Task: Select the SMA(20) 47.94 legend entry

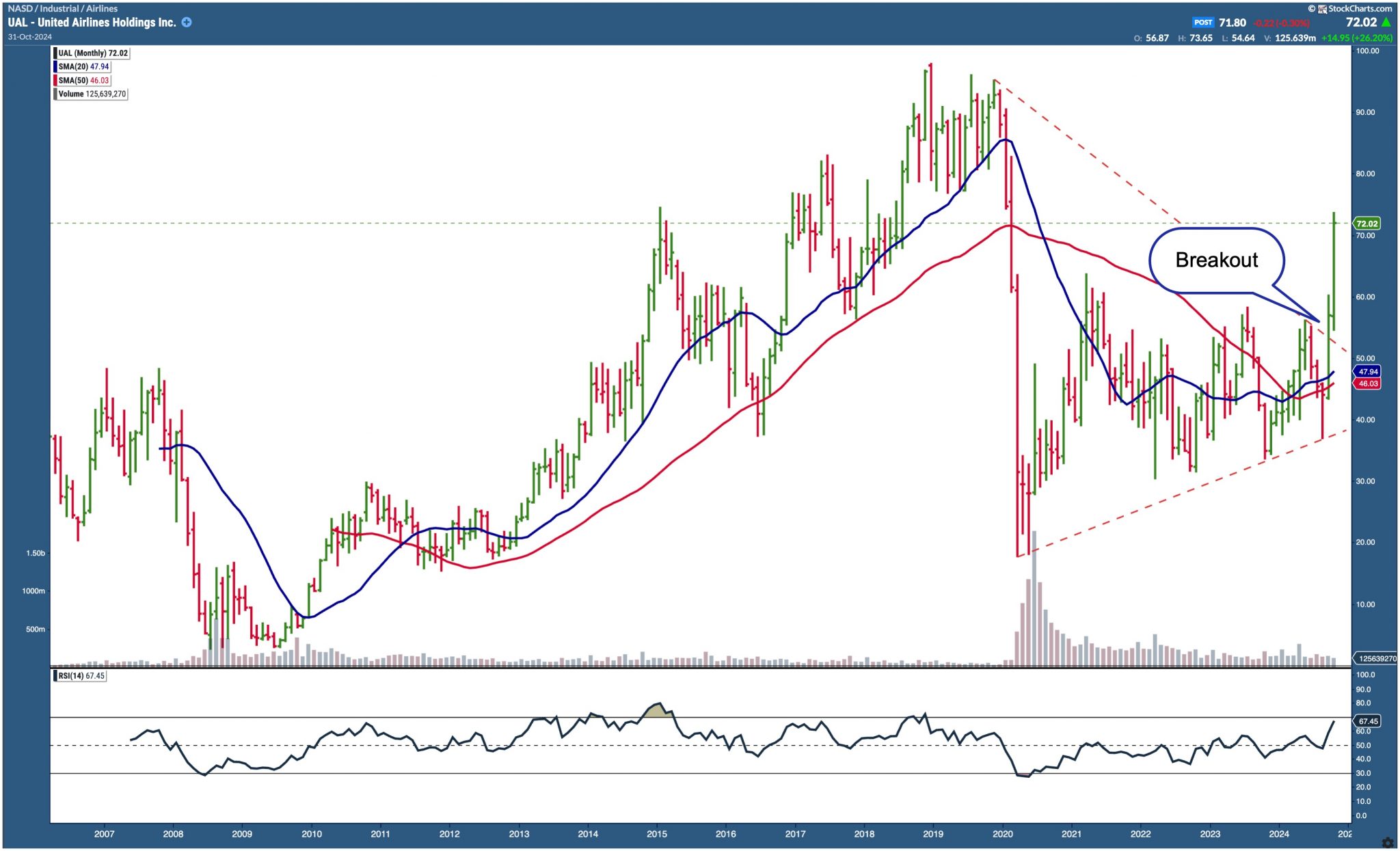Action: [83, 67]
